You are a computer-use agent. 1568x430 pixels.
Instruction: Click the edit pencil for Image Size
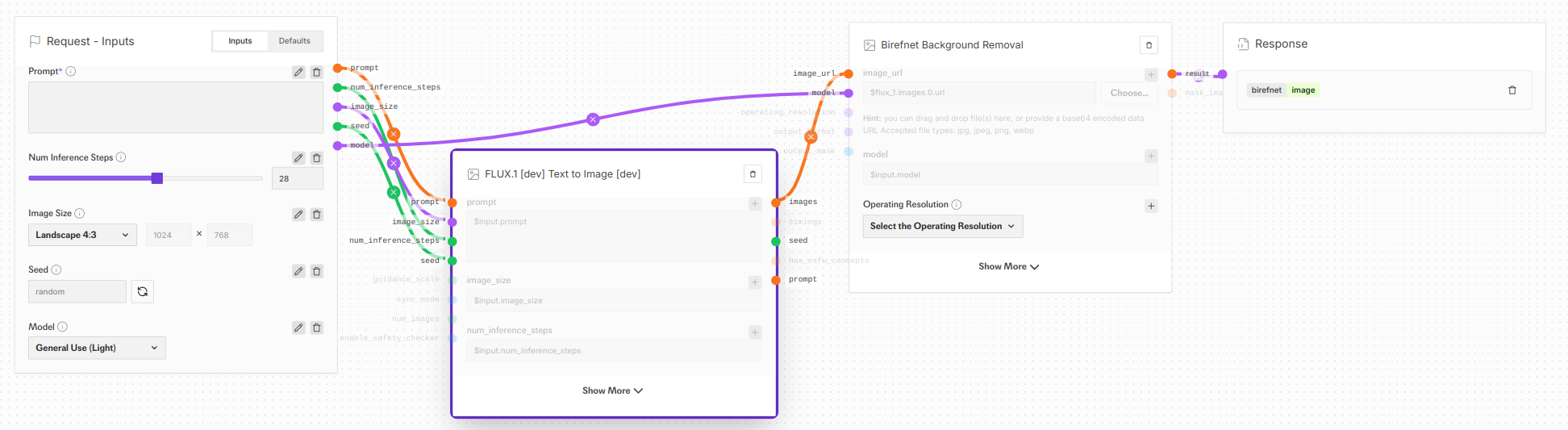[298, 215]
